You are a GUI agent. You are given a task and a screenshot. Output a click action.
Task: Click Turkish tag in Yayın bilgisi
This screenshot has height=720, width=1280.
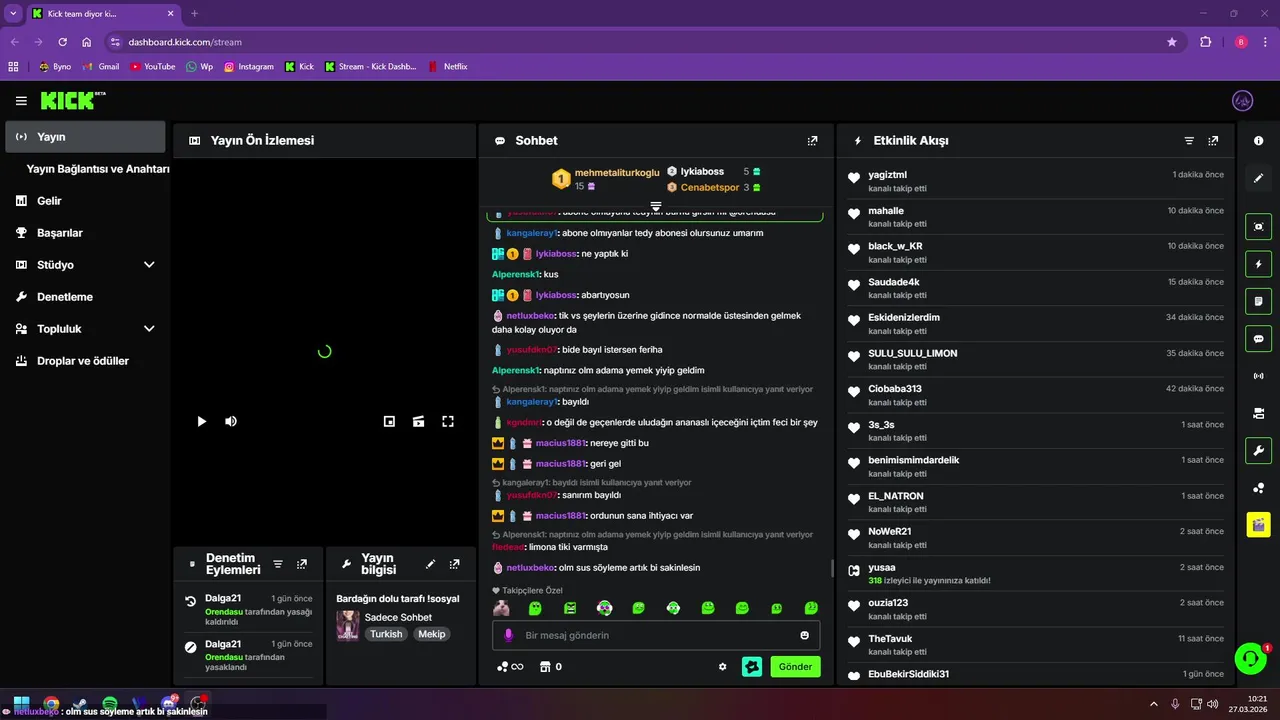coord(386,634)
